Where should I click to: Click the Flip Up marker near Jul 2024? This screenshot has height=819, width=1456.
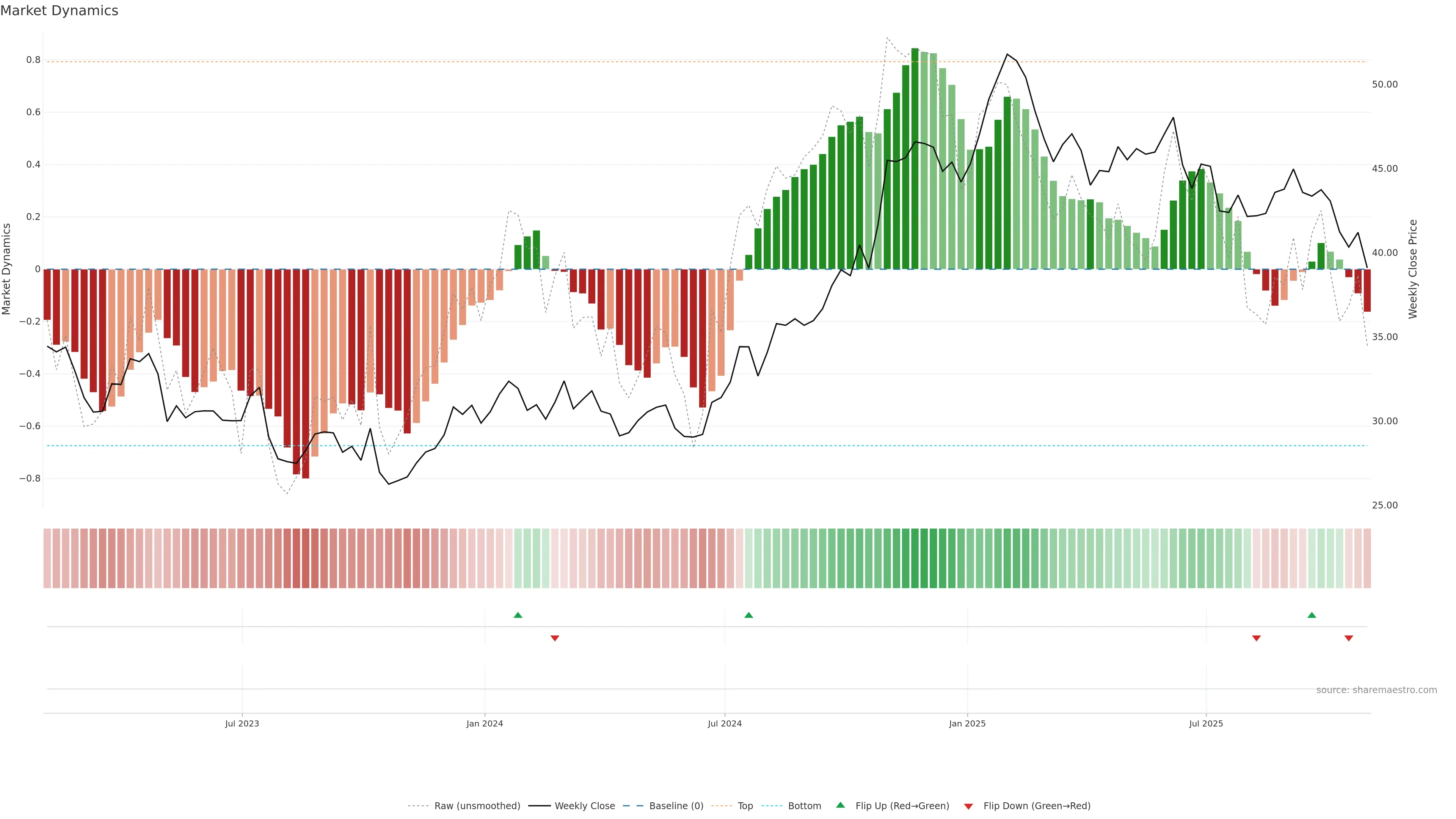748,615
